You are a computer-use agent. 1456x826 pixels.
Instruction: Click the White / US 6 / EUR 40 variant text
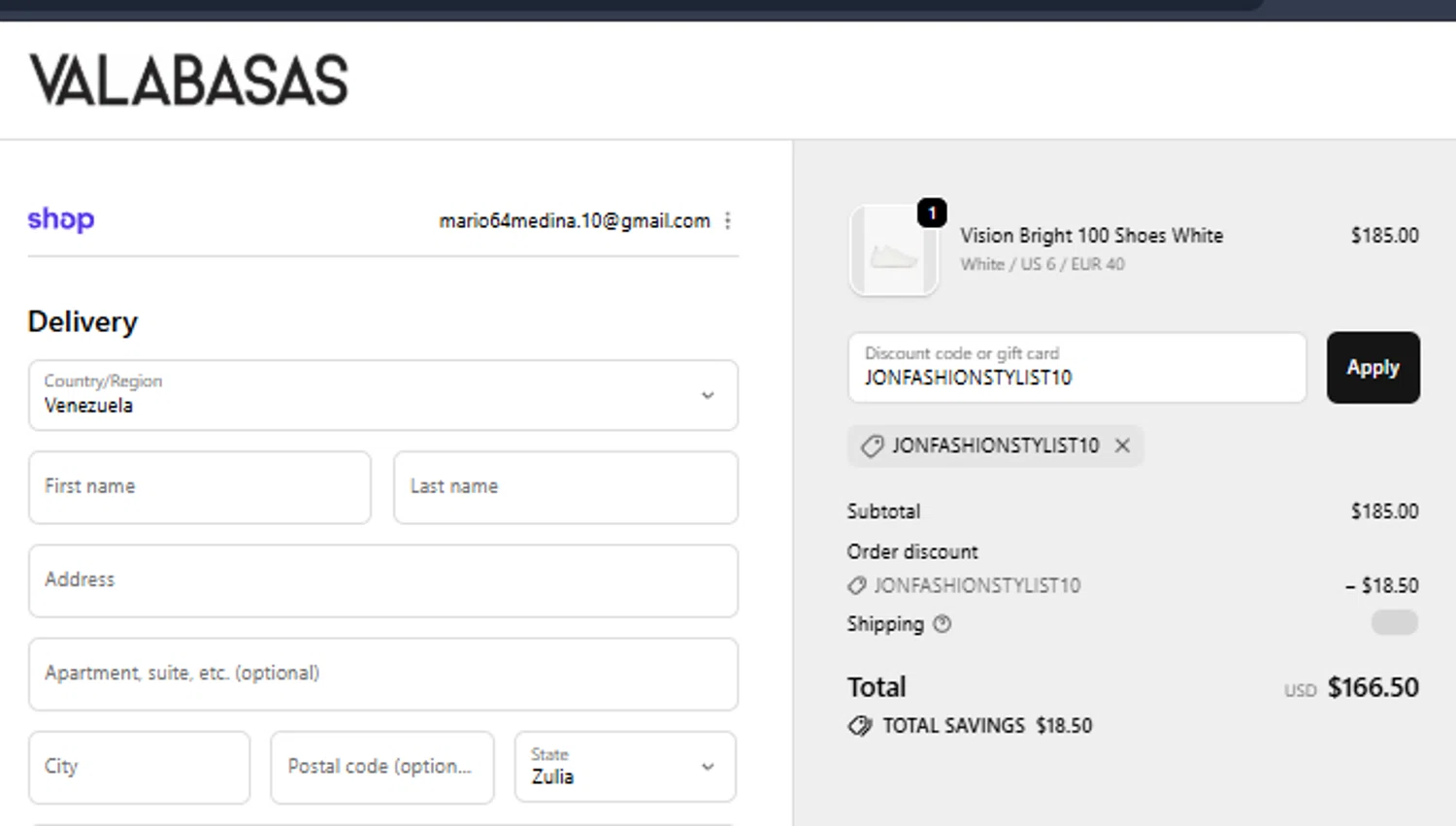1042,264
